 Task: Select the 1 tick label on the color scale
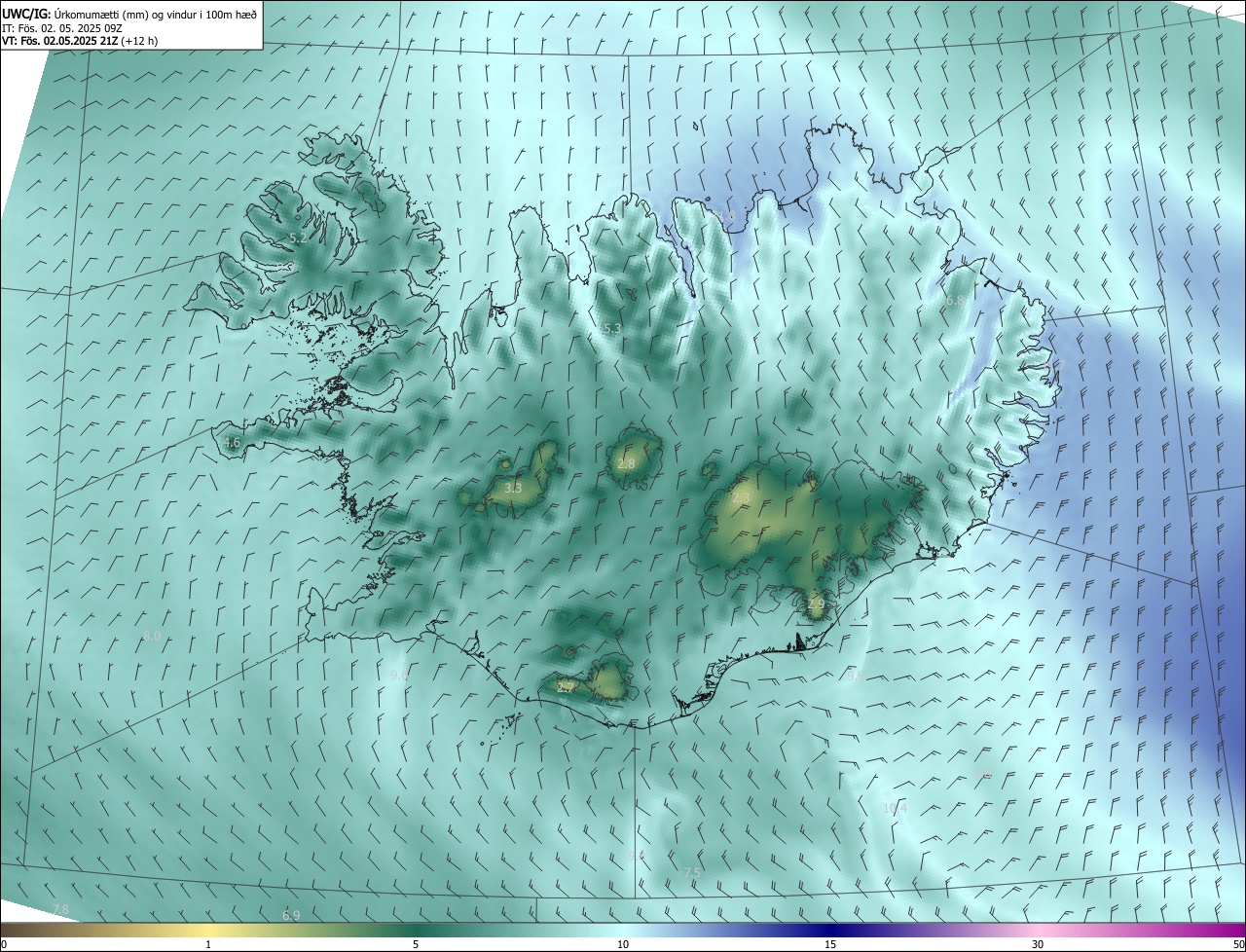(208, 944)
